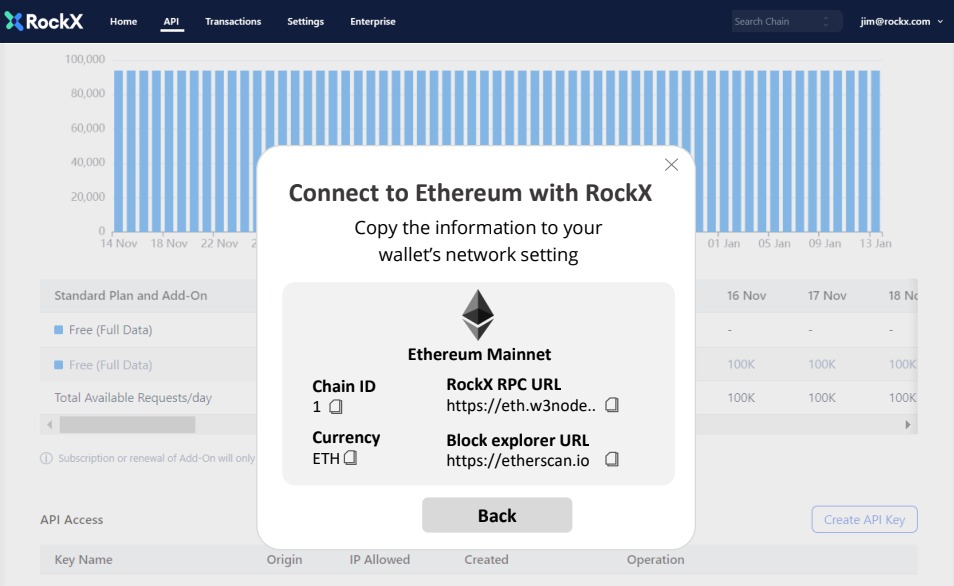Click the 09 Jan axis label
The image size is (954, 586).
[x=824, y=243]
